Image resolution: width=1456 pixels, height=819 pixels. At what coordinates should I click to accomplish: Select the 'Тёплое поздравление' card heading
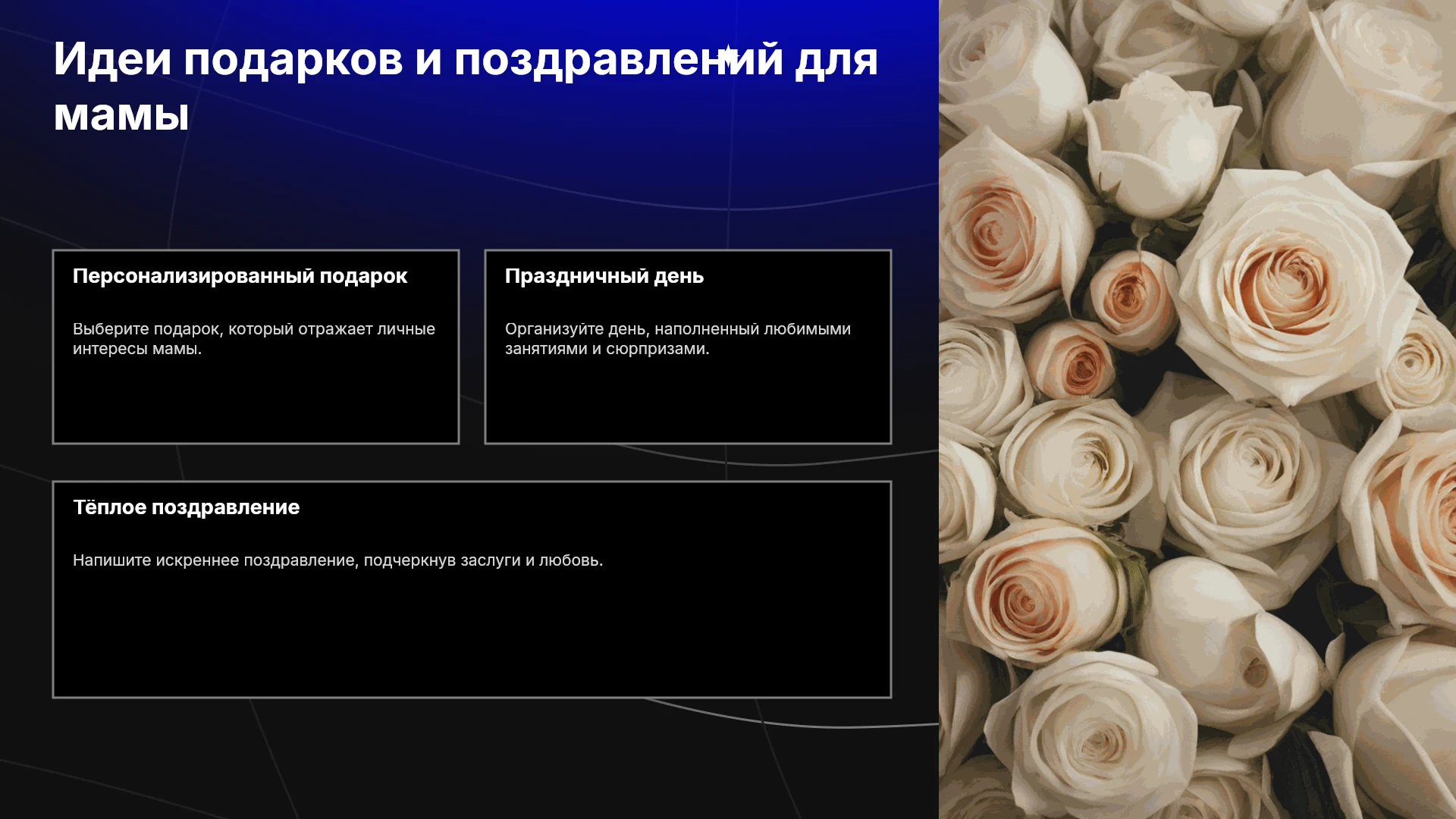[187, 507]
